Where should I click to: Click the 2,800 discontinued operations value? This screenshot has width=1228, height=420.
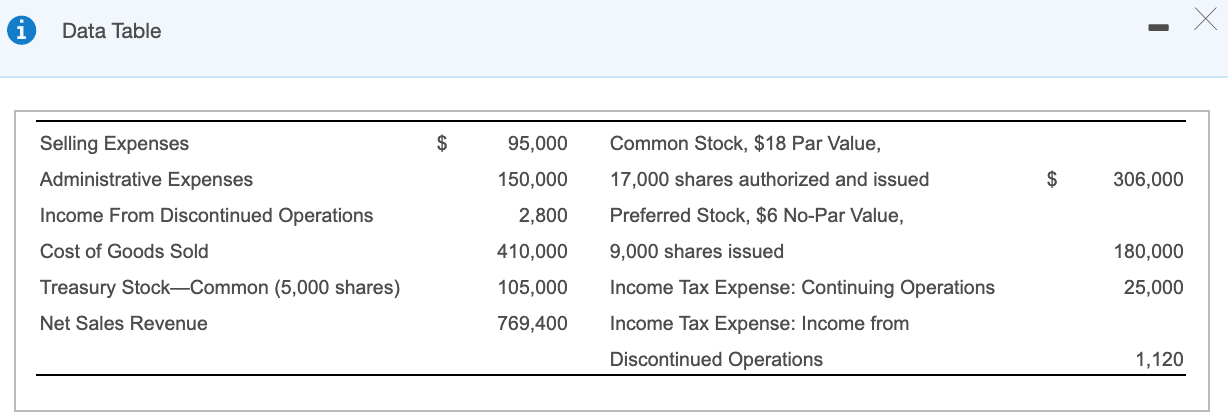click(x=543, y=216)
